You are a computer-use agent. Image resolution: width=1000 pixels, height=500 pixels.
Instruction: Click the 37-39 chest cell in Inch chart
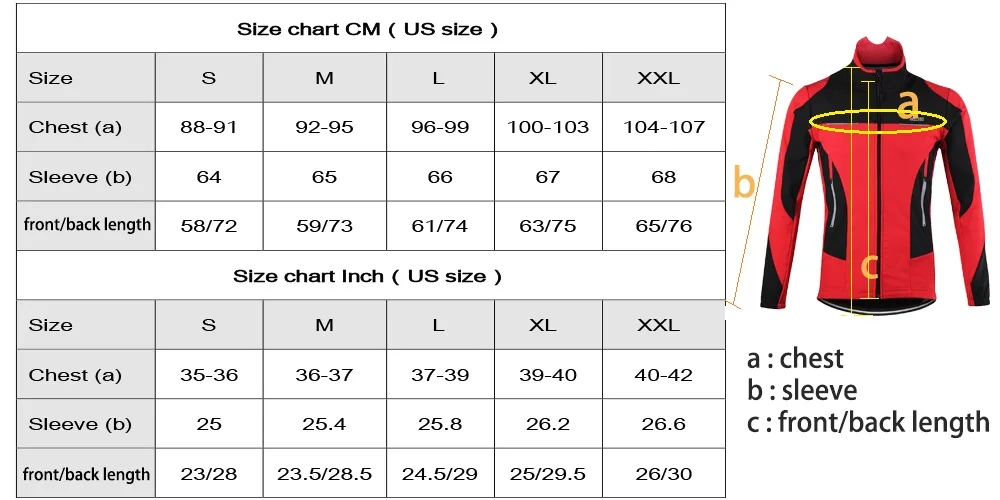click(439, 375)
